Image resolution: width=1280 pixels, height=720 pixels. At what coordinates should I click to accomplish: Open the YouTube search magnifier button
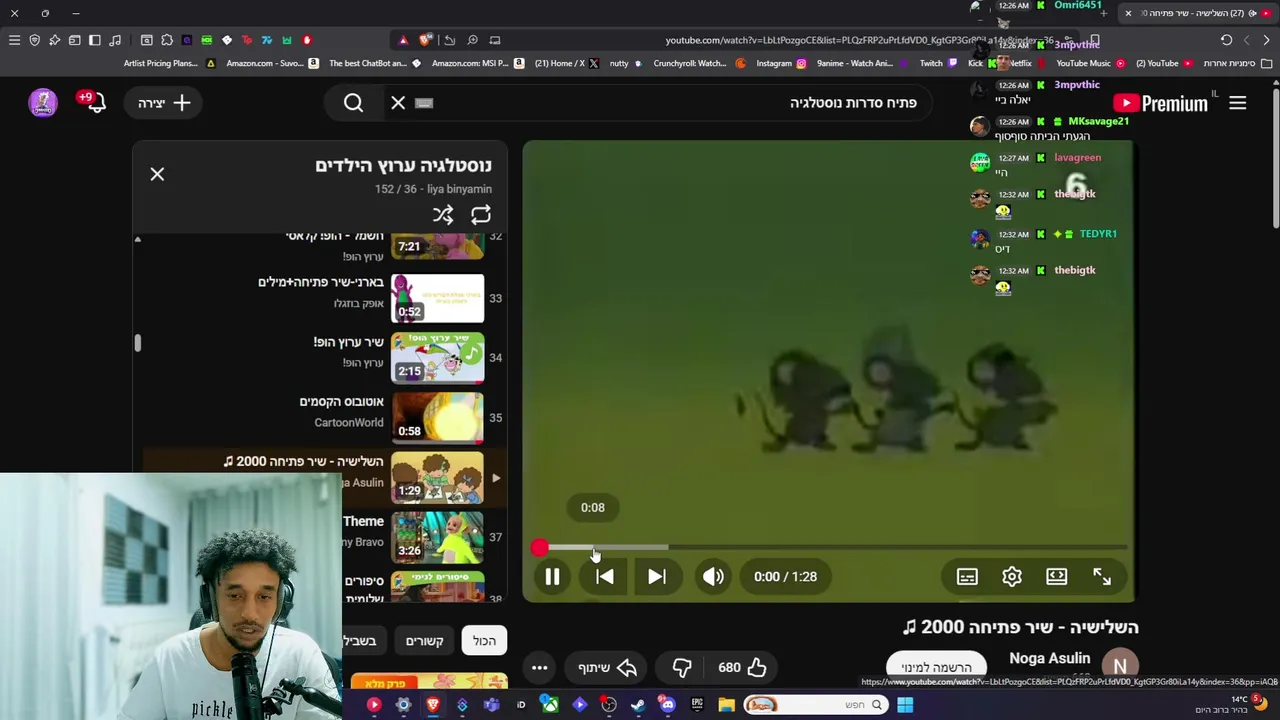[353, 103]
